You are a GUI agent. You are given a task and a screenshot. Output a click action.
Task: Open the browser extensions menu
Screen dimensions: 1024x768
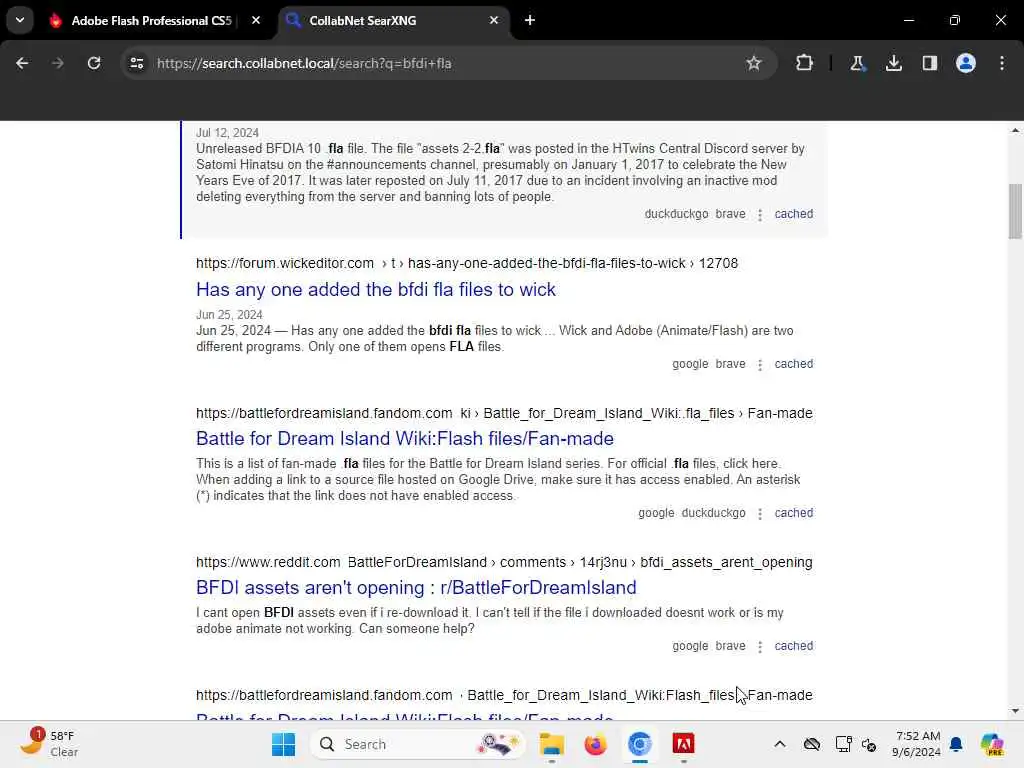[805, 63]
